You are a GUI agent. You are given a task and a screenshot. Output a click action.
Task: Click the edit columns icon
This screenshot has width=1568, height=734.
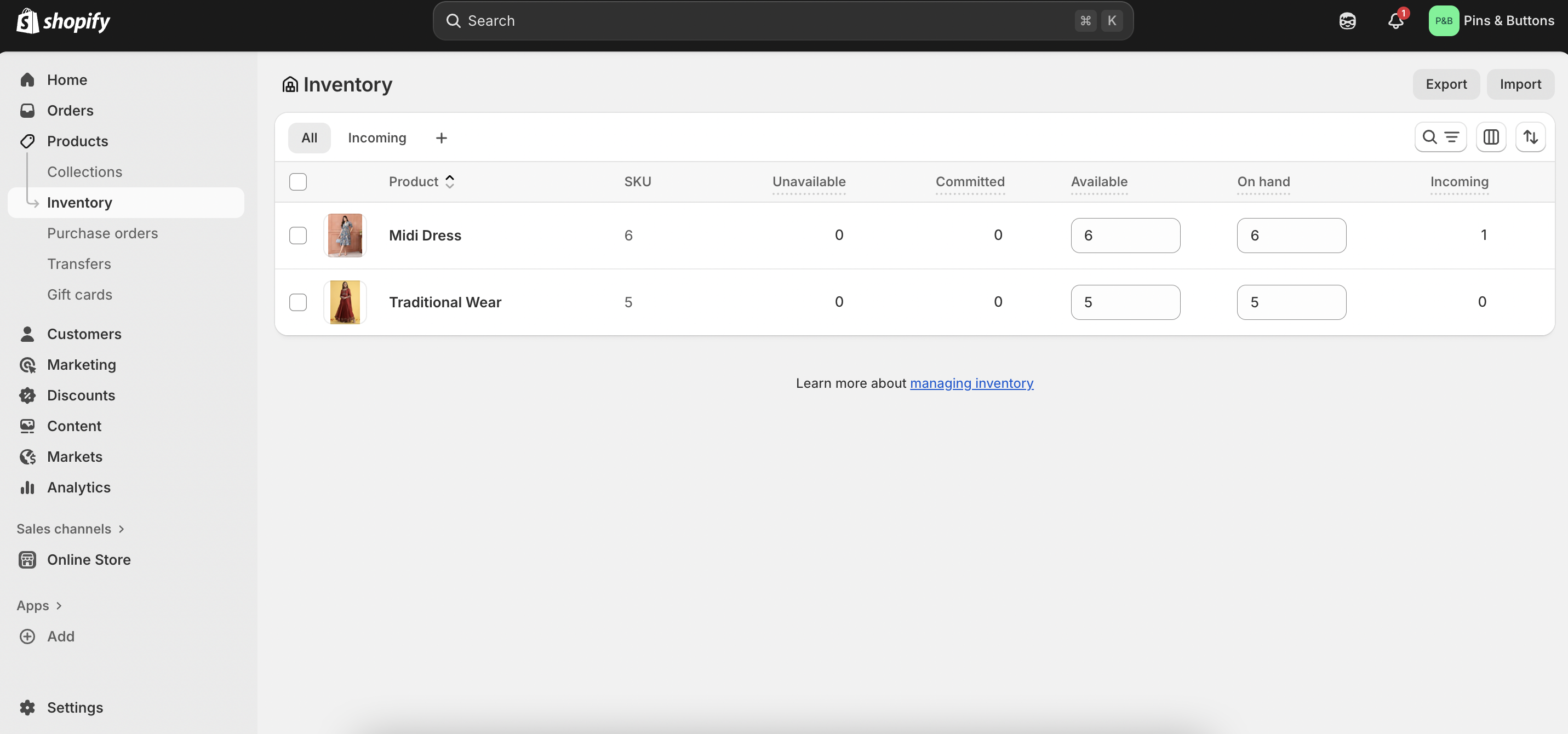coord(1491,137)
